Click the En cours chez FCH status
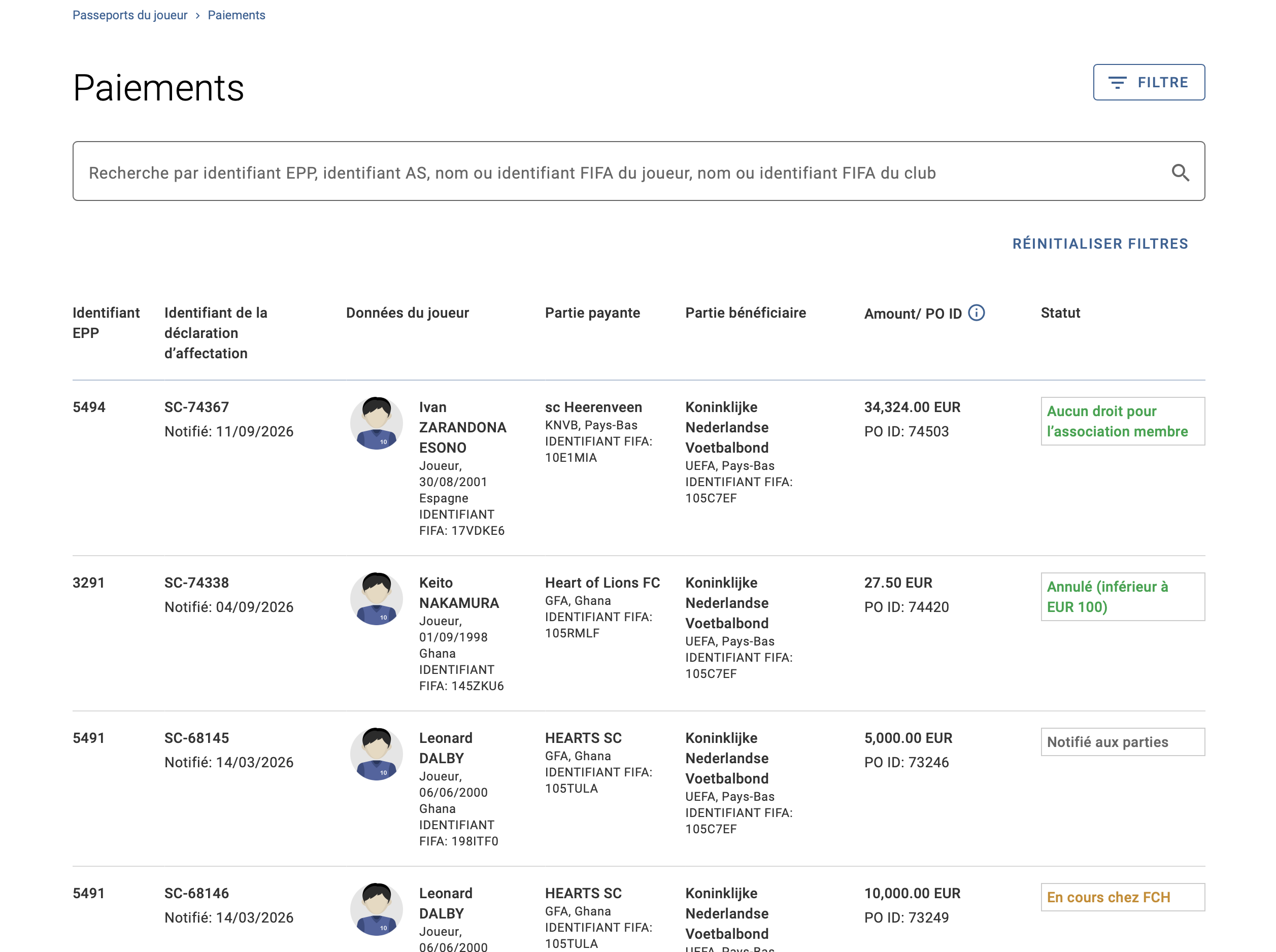 [1122, 897]
